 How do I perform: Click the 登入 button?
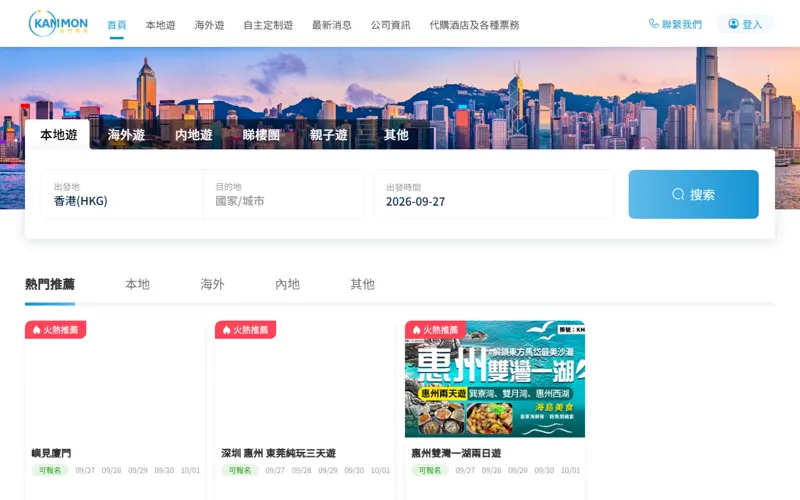pyautogui.click(x=745, y=24)
